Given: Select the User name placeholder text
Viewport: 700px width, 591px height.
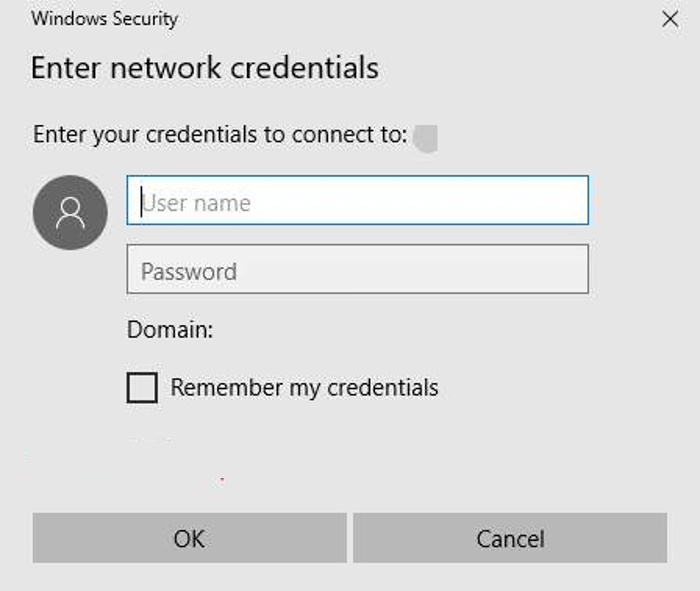Looking at the screenshot, I should pyautogui.click(x=197, y=203).
